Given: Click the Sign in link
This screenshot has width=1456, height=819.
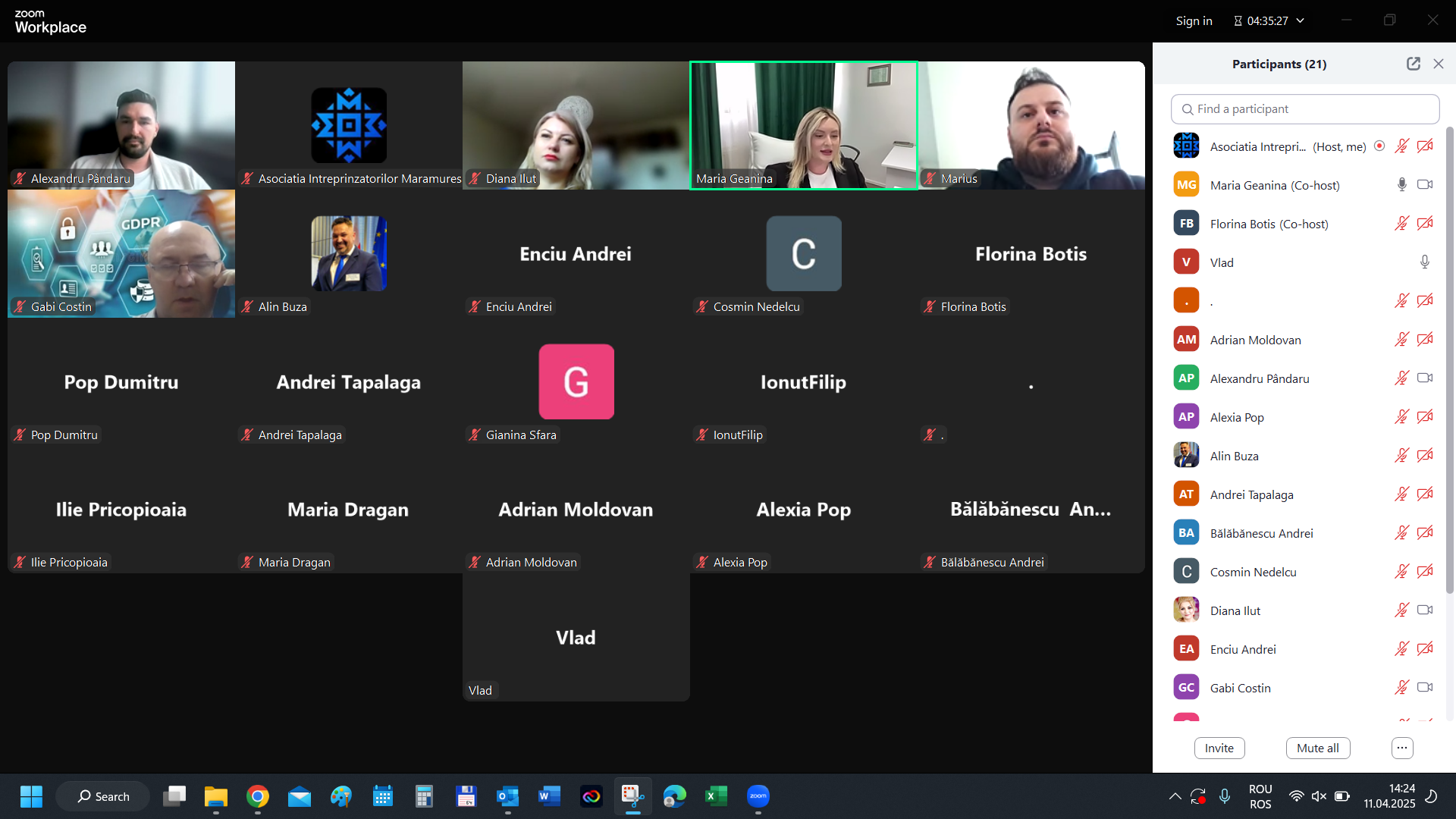Looking at the screenshot, I should (1194, 20).
